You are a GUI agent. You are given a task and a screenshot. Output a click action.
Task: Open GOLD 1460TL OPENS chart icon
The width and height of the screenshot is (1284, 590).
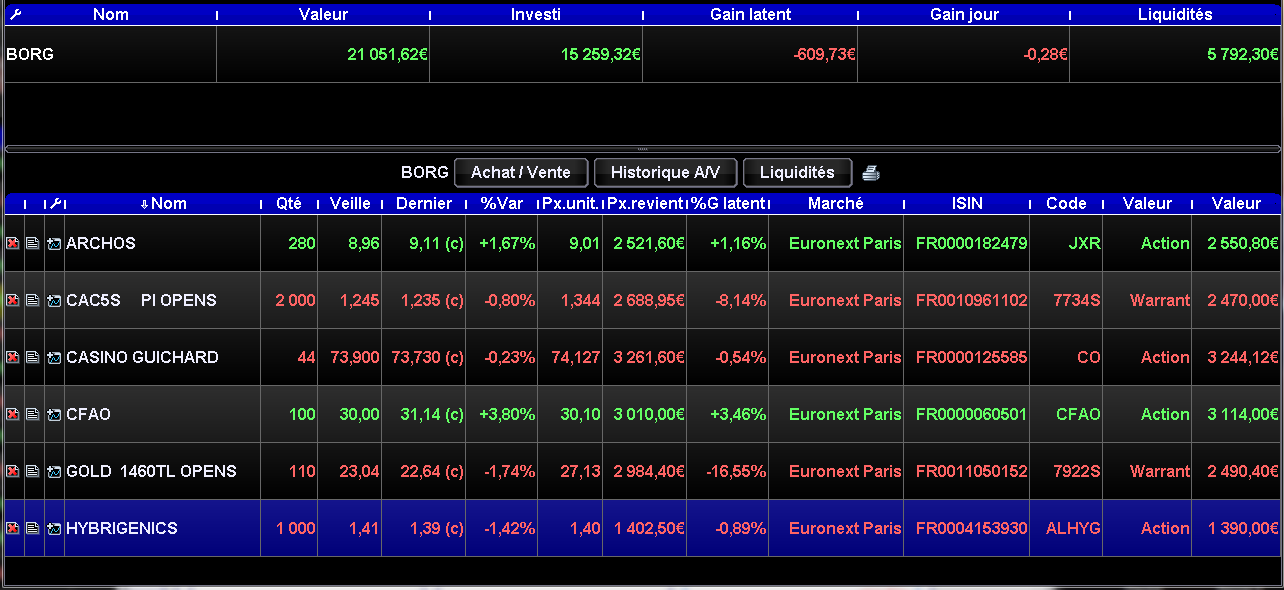click(54, 471)
